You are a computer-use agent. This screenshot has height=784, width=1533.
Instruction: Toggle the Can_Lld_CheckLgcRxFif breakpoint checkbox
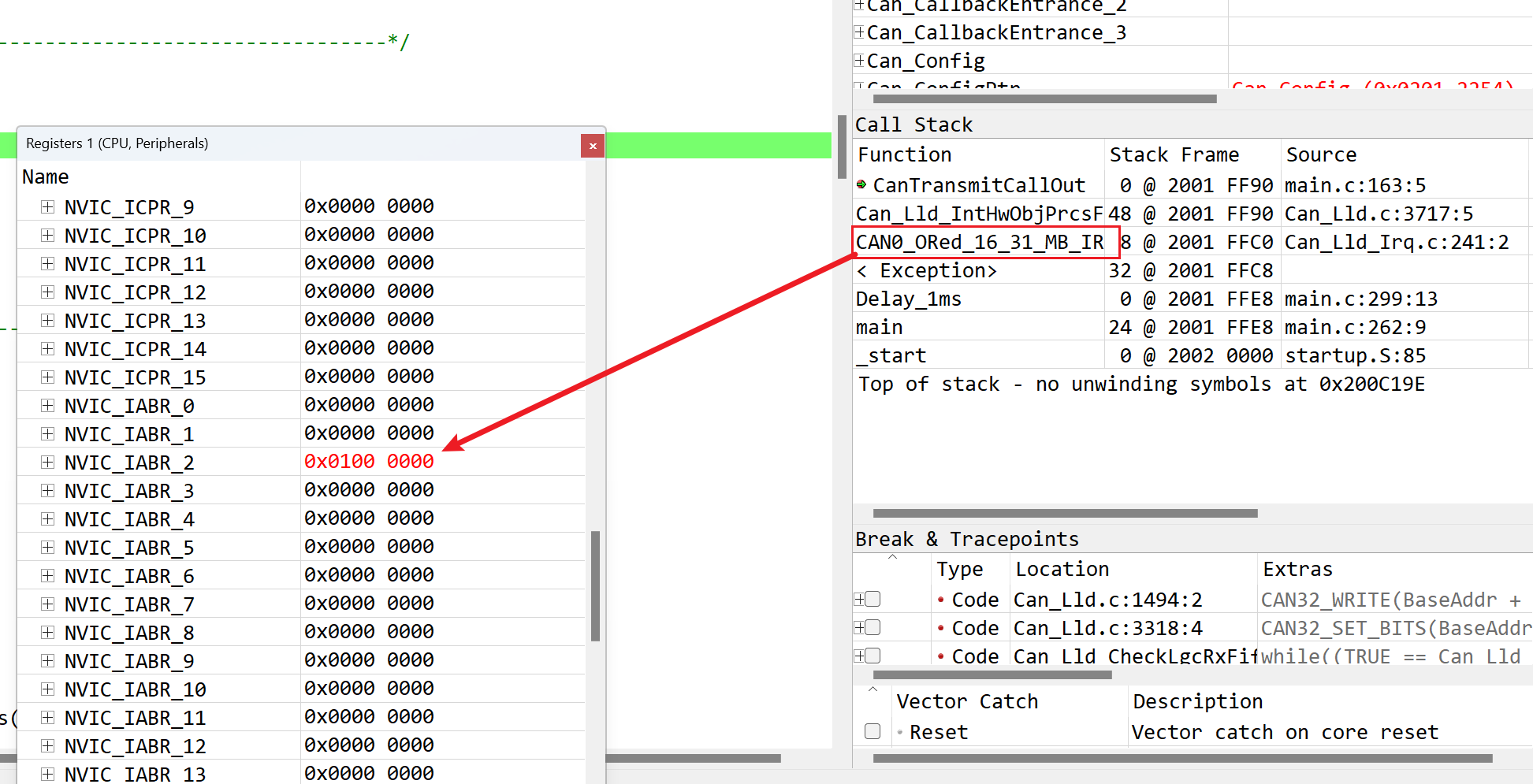pyautogui.click(x=873, y=656)
